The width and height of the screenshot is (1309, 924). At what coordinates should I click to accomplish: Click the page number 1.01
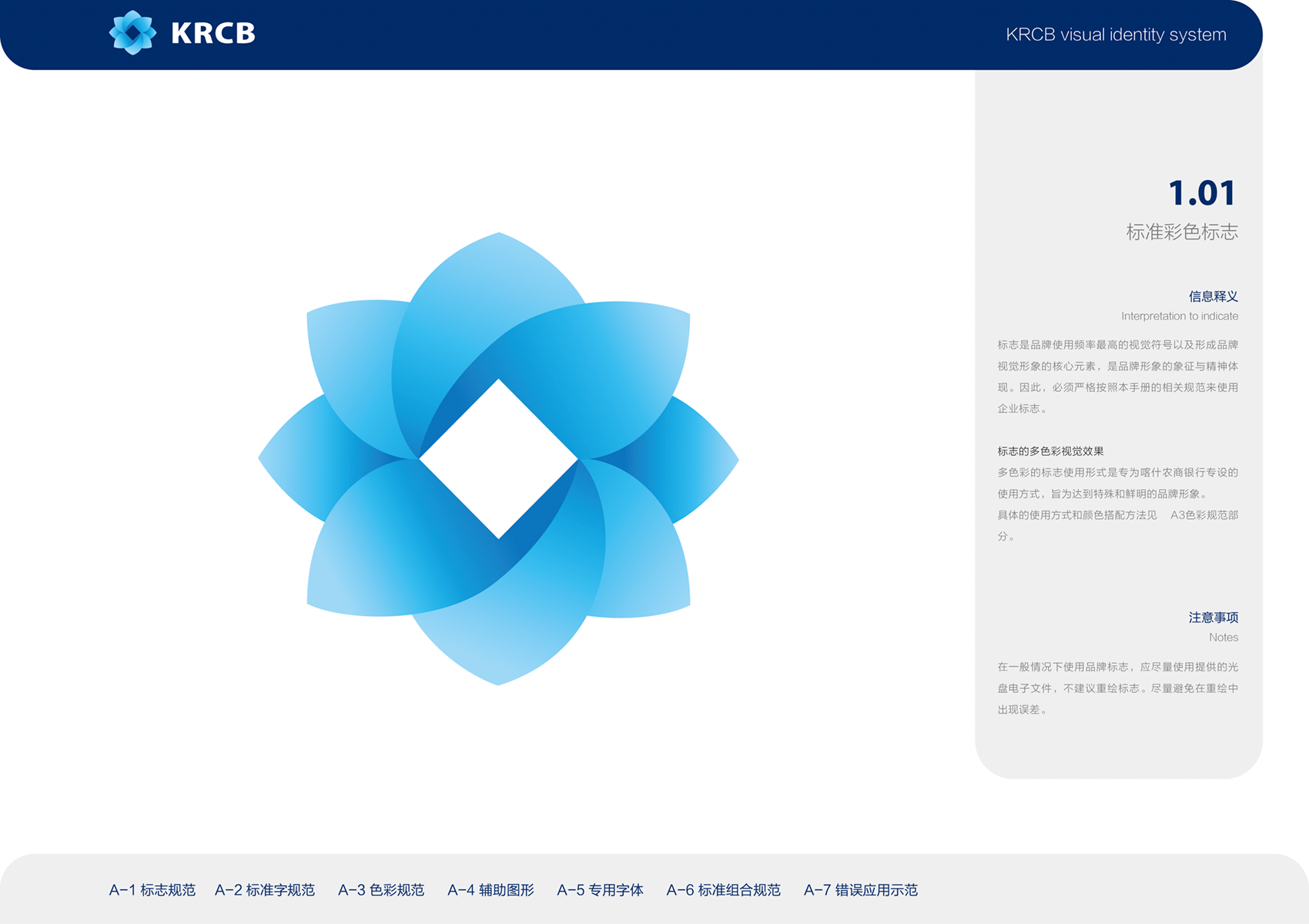(1202, 192)
